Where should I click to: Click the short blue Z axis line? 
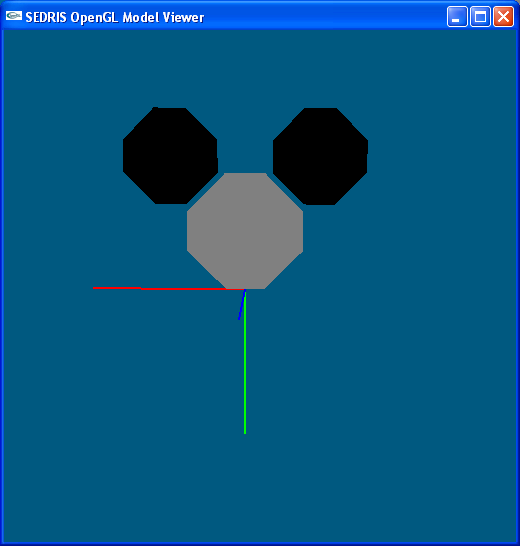click(x=241, y=305)
